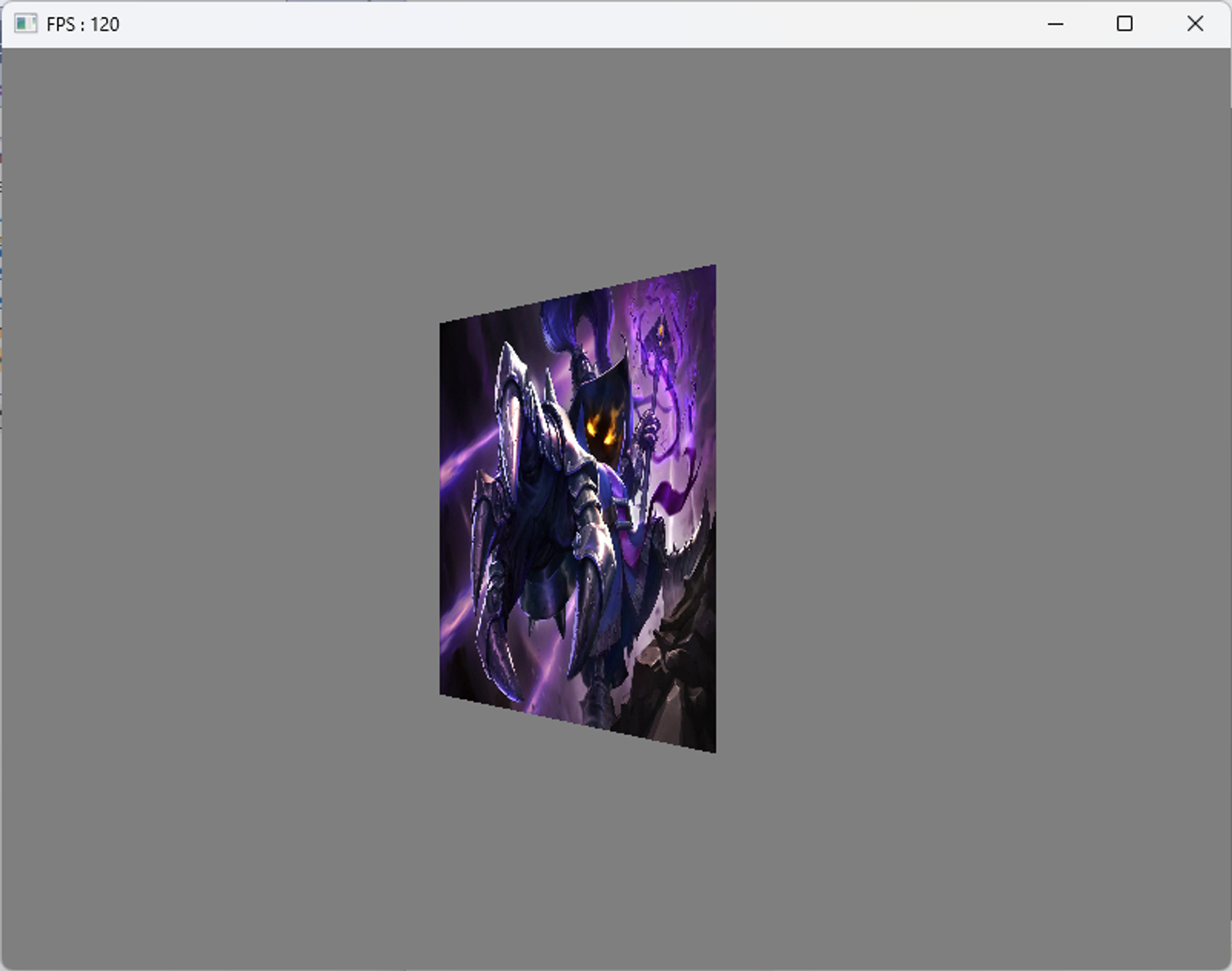The height and width of the screenshot is (971, 1232).
Task: Click empty gray area below the quad
Action: (x=579, y=863)
